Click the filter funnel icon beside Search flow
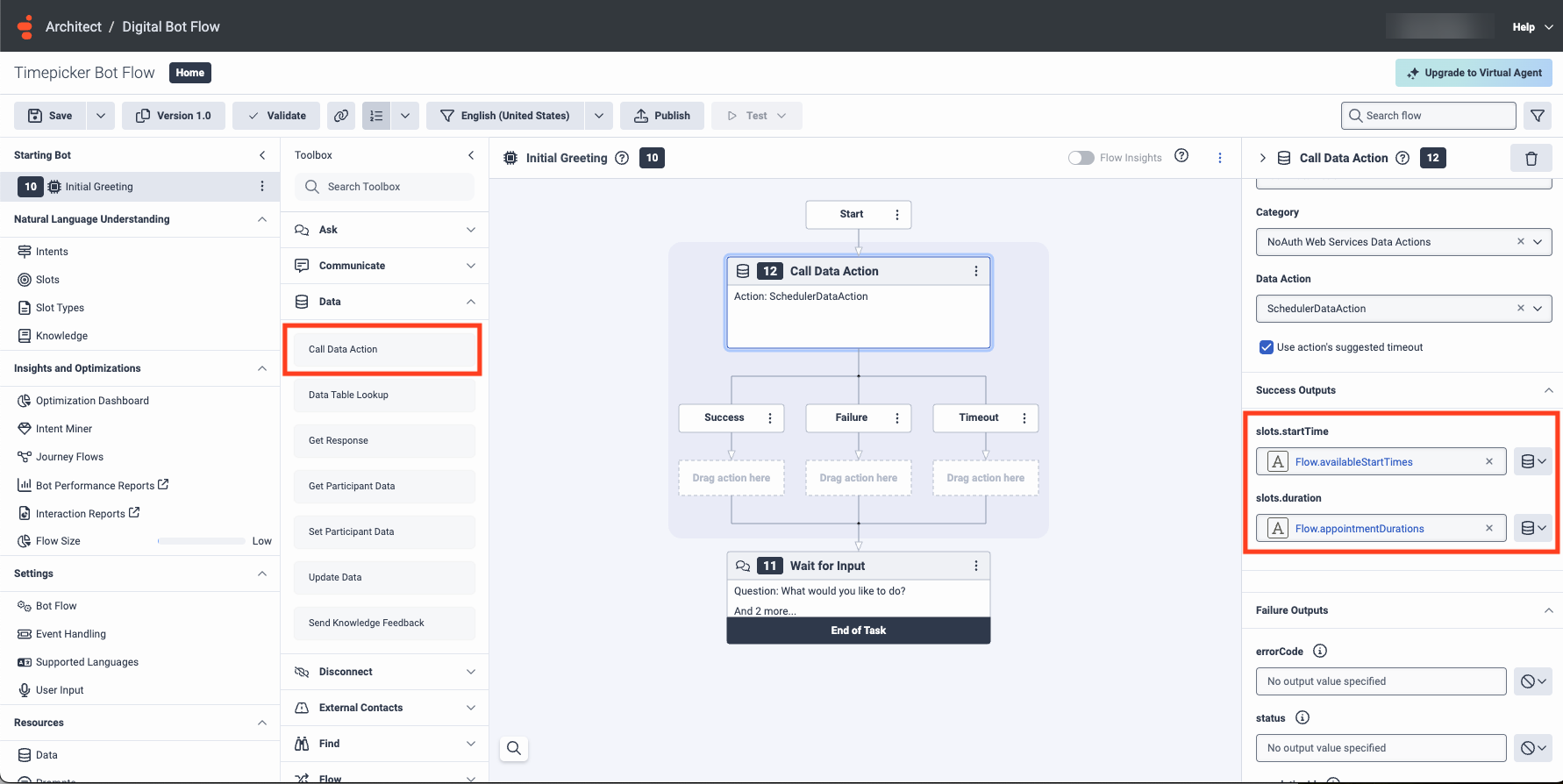This screenshot has width=1563, height=784. [1537, 116]
